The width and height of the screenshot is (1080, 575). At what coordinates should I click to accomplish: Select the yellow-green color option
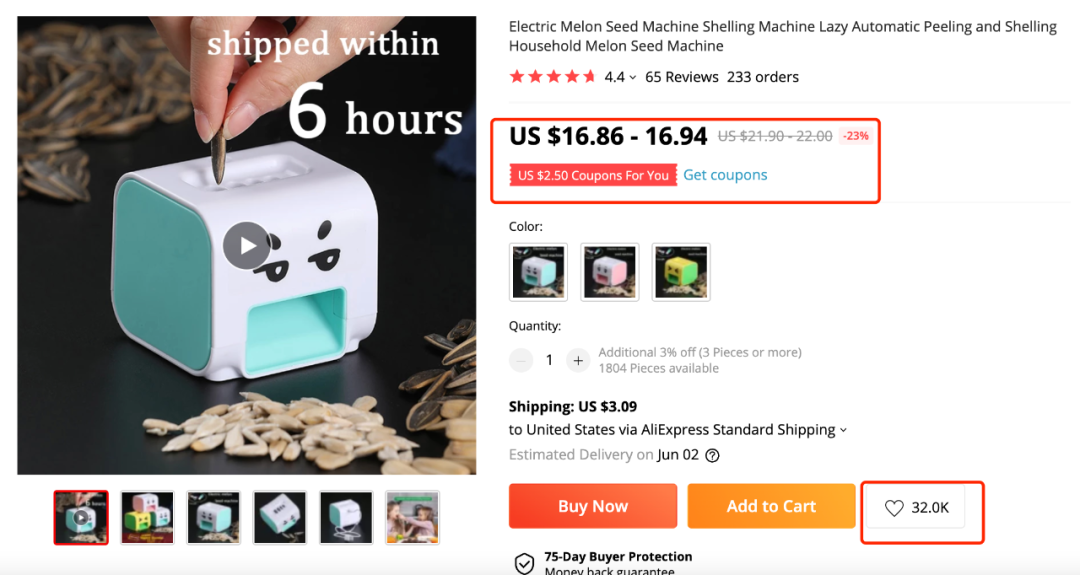coord(681,272)
